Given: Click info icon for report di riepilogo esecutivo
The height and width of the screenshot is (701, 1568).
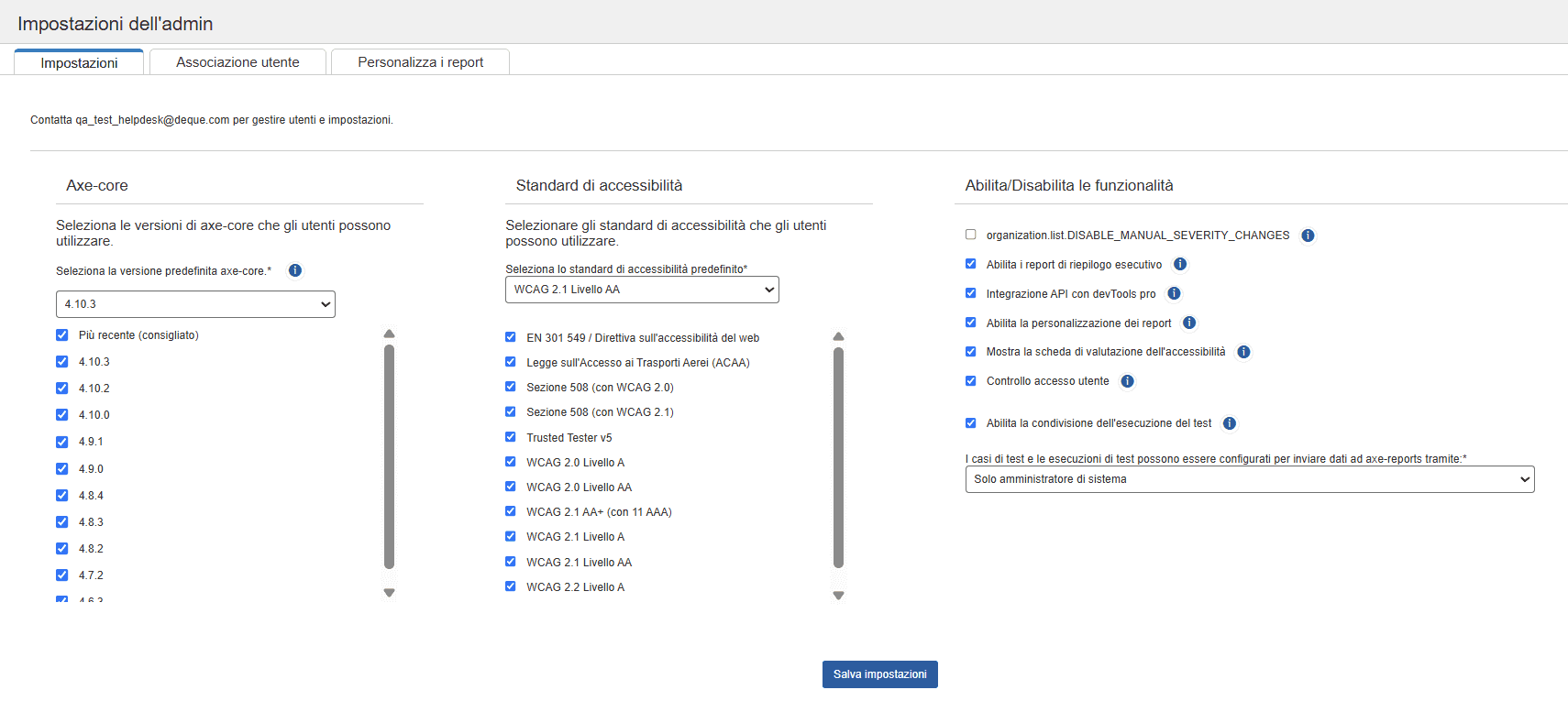Looking at the screenshot, I should 1180,265.
